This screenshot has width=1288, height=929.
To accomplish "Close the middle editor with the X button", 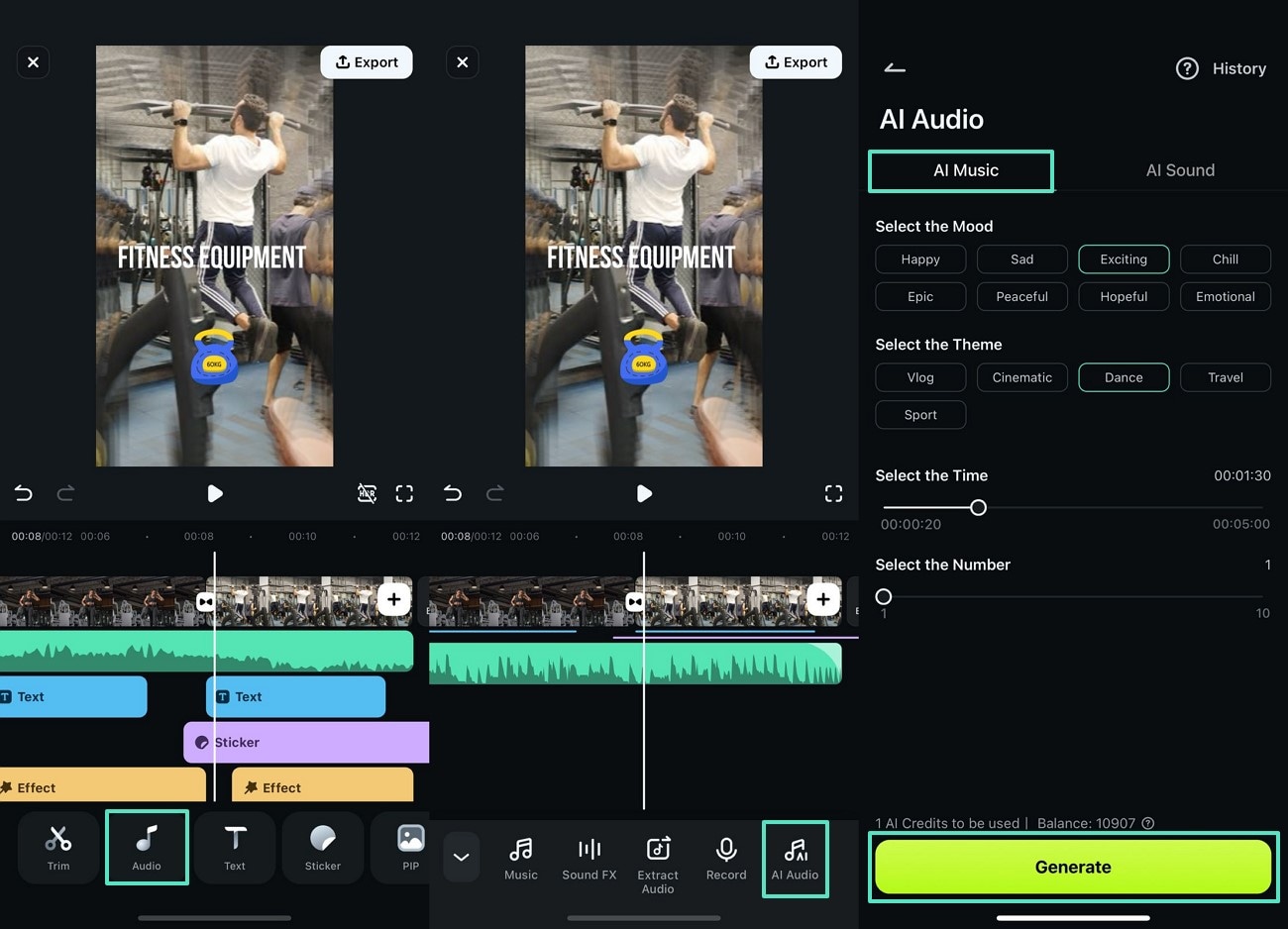I will pos(463,62).
